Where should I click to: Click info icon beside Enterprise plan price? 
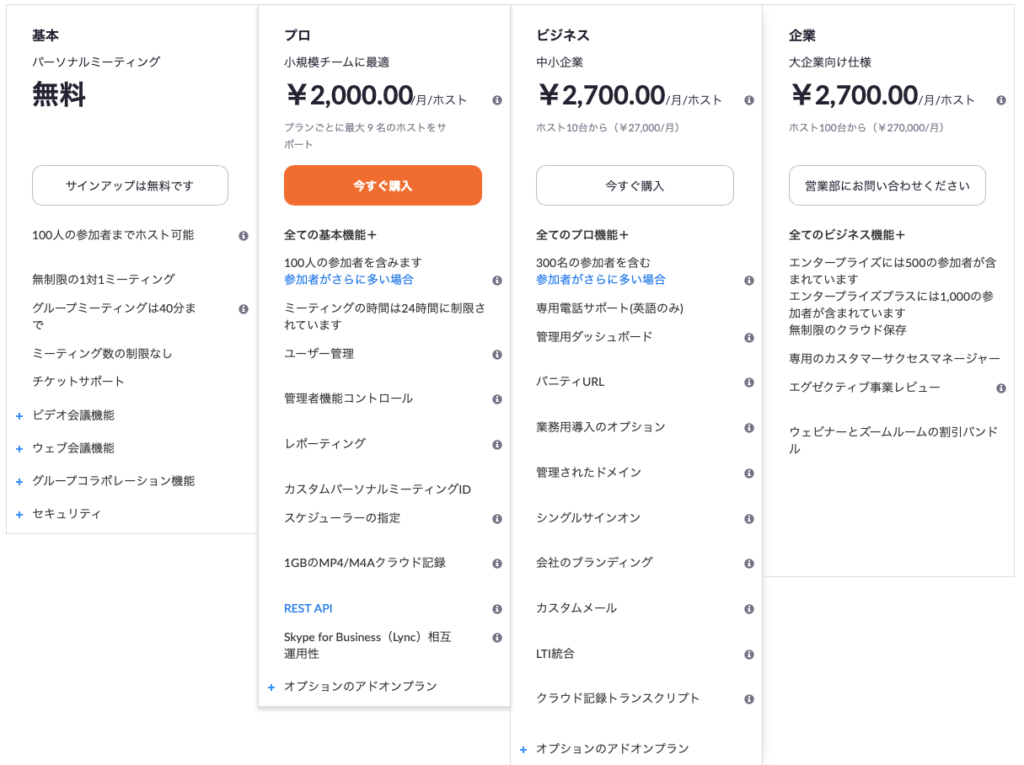1001,100
